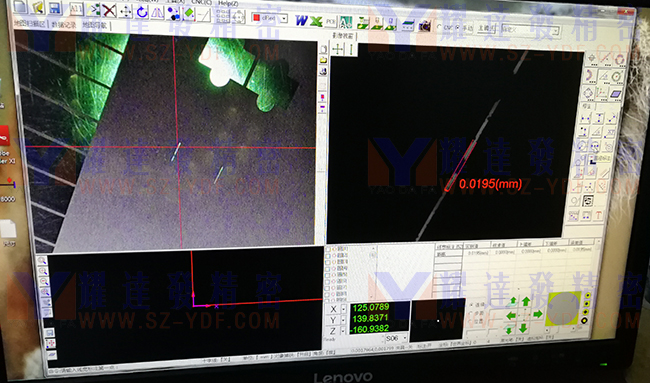Image resolution: width=650 pixels, height=383 pixels.
Task: Expand the S06 dropdown below coordinates
Action: [405, 339]
